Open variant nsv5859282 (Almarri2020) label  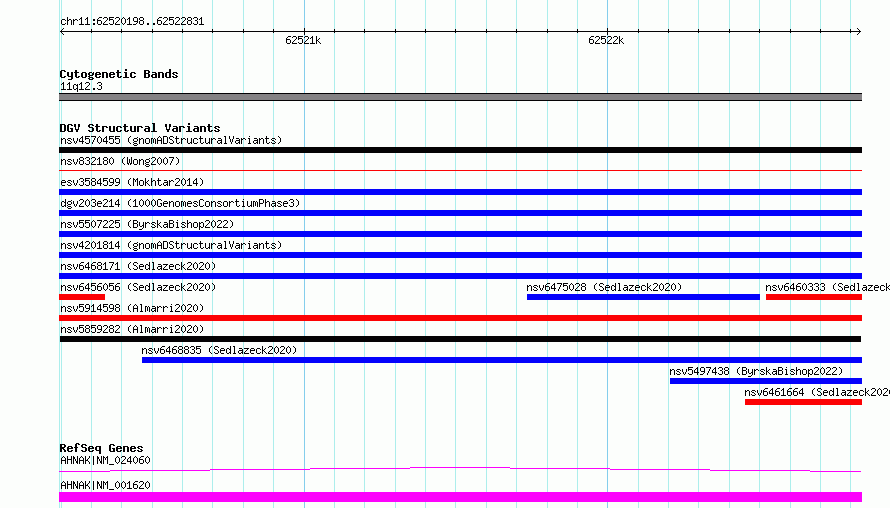click(x=132, y=329)
